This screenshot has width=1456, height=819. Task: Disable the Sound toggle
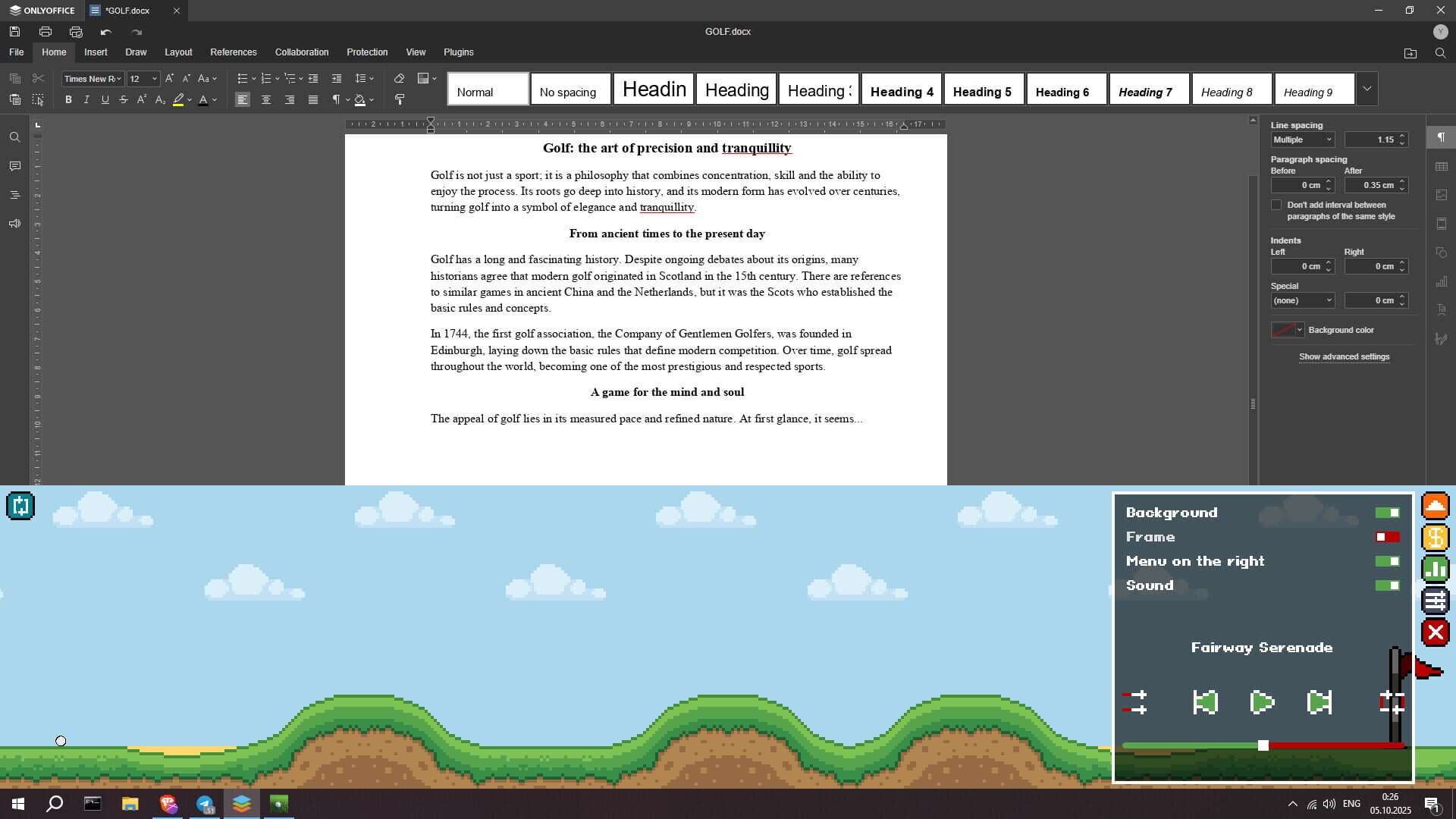1388,585
